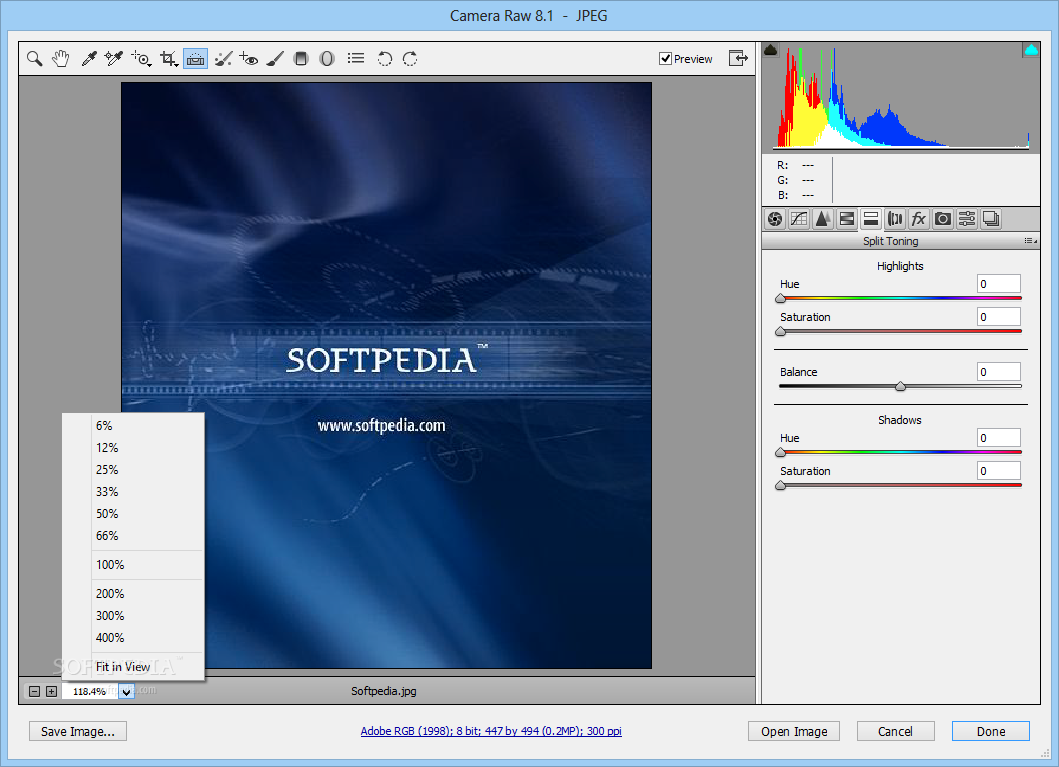The height and width of the screenshot is (767, 1059).
Task: Open the Effects (fx) panel tab
Action: coord(919,219)
